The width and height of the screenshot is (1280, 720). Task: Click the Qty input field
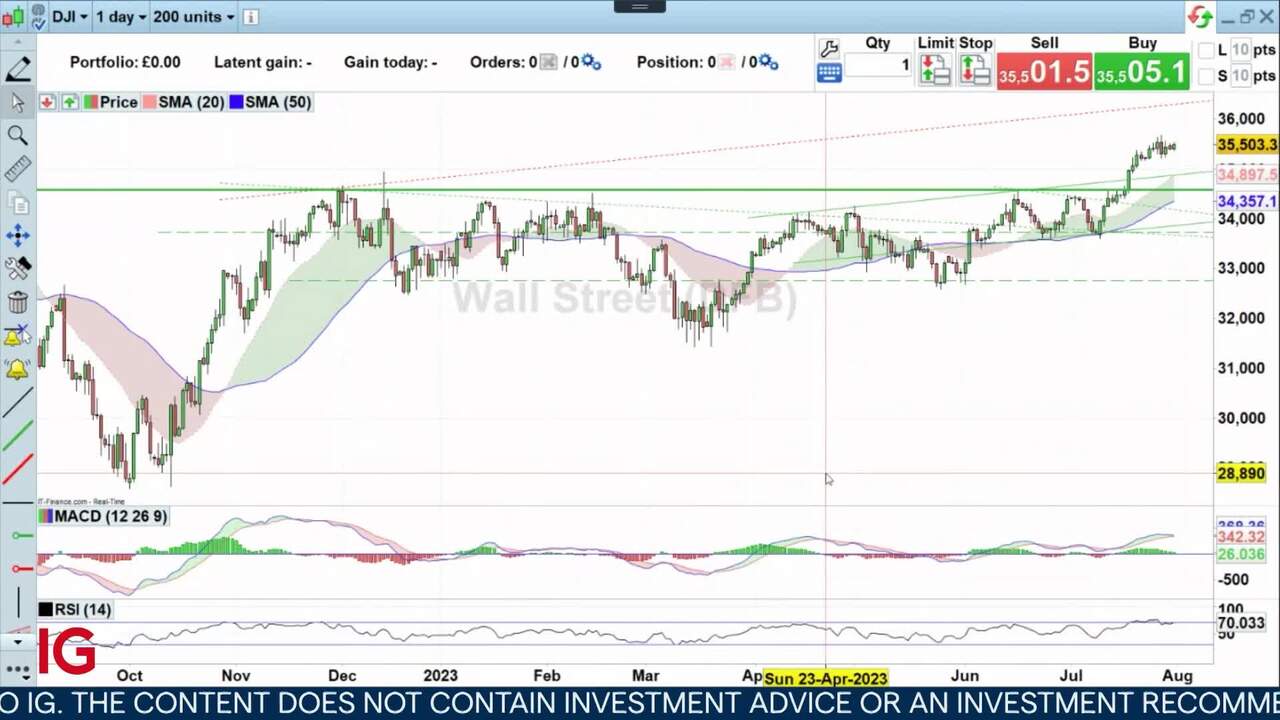(x=878, y=66)
